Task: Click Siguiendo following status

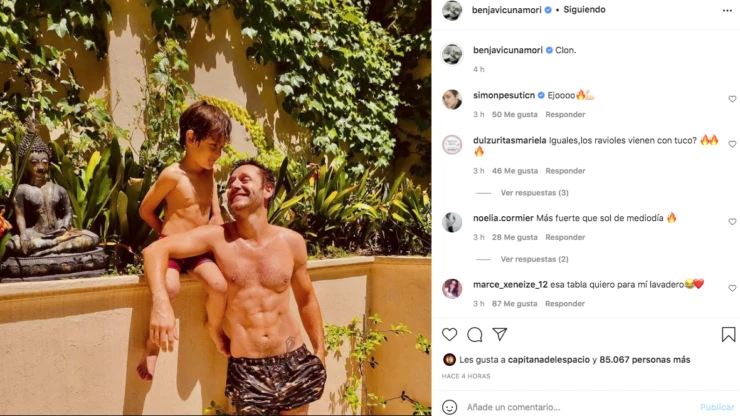Action: pyautogui.click(x=584, y=9)
